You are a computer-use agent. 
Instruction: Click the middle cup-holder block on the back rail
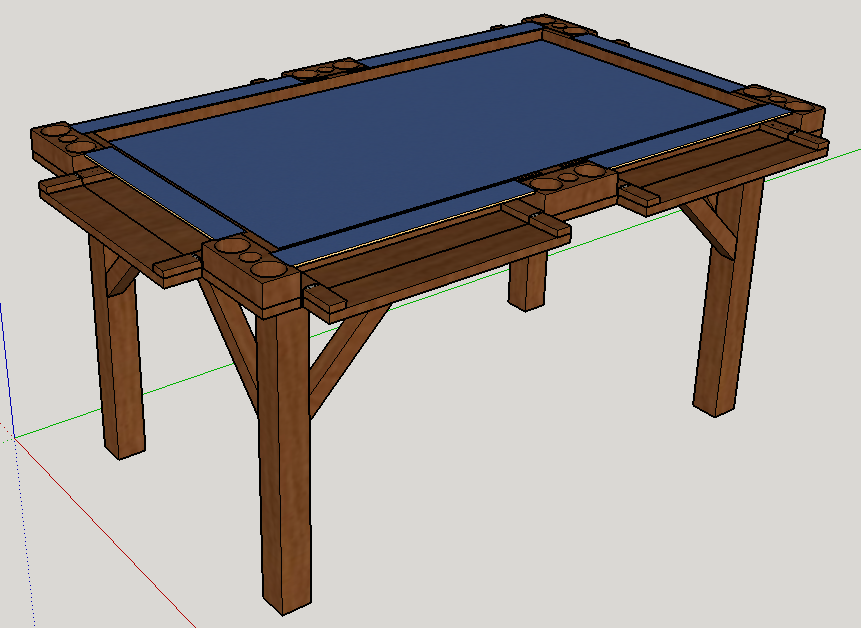[x=324, y=70]
